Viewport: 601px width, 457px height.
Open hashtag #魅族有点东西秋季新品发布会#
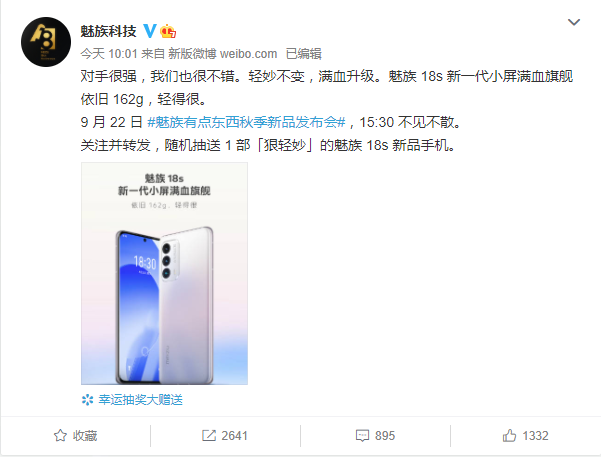246,122
